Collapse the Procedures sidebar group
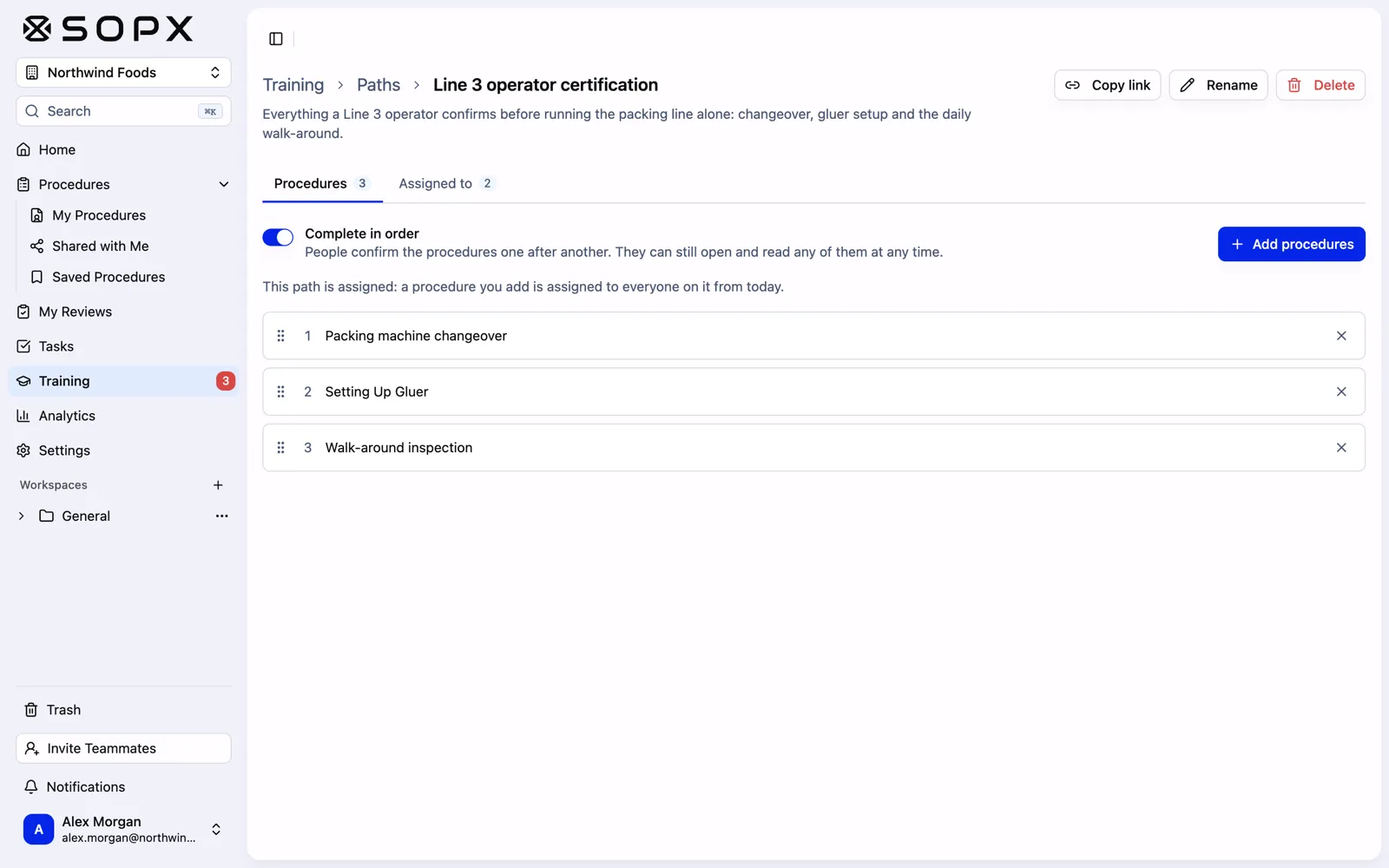 (x=223, y=184)
